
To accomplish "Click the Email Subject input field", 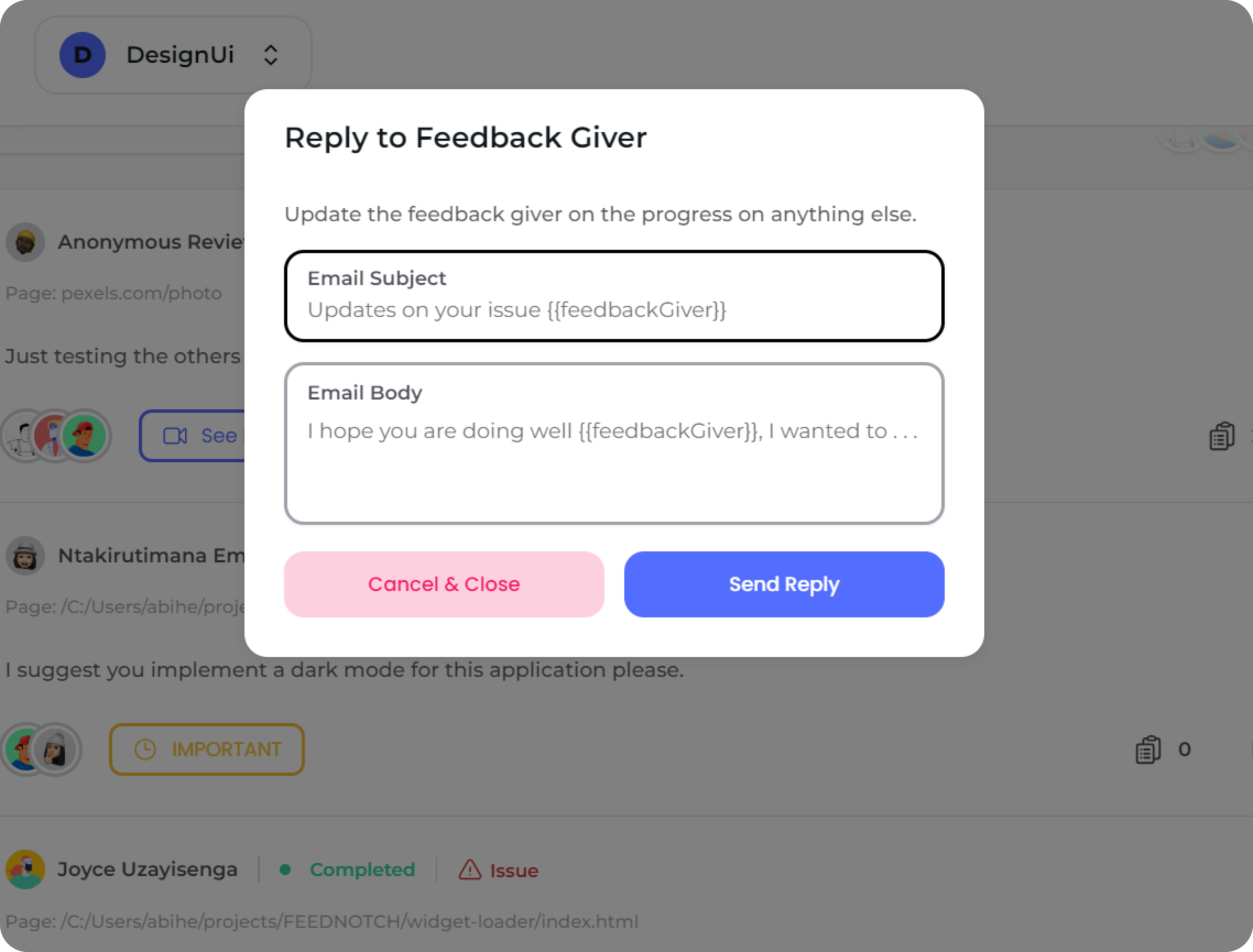I will (x=614, y=309).
